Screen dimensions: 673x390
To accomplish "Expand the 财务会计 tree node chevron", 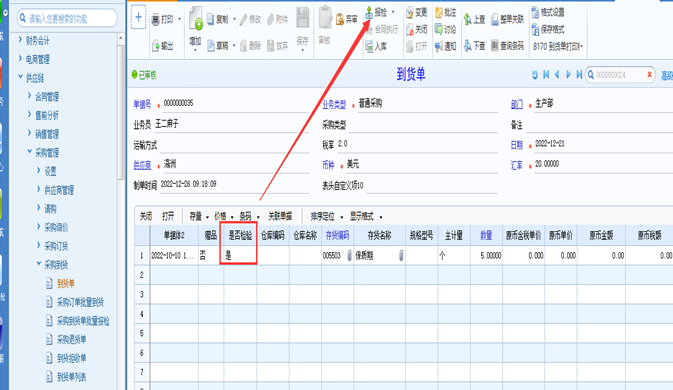I will click(x=20, y=40).
